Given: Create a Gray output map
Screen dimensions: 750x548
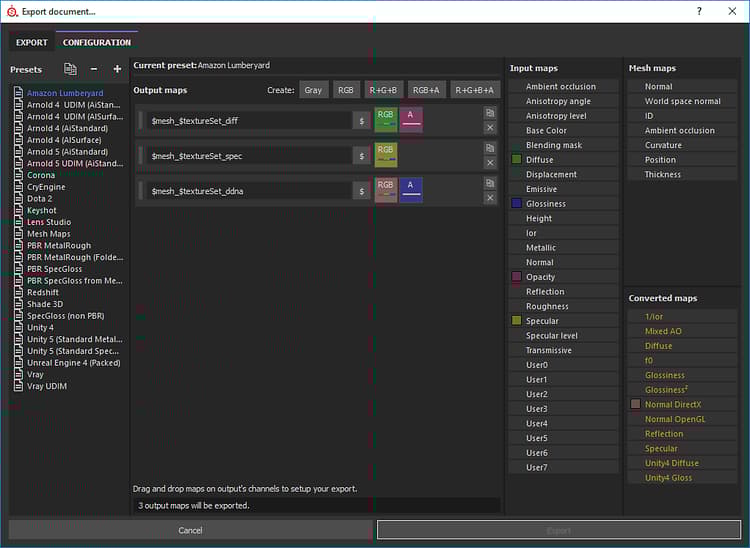Looking at the screenshot, I should point(313,90).
